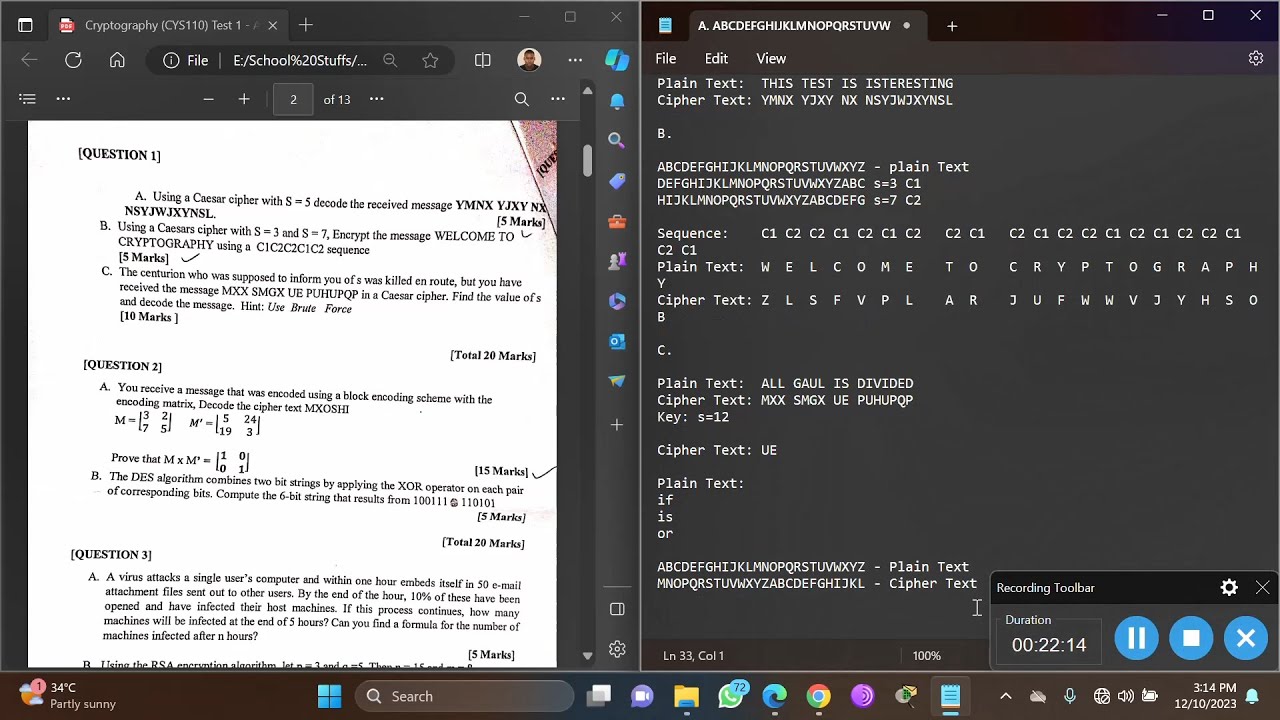Pause the screen recording
The width and height of the screenshot is (1280, 720).
click(1136, 638)
